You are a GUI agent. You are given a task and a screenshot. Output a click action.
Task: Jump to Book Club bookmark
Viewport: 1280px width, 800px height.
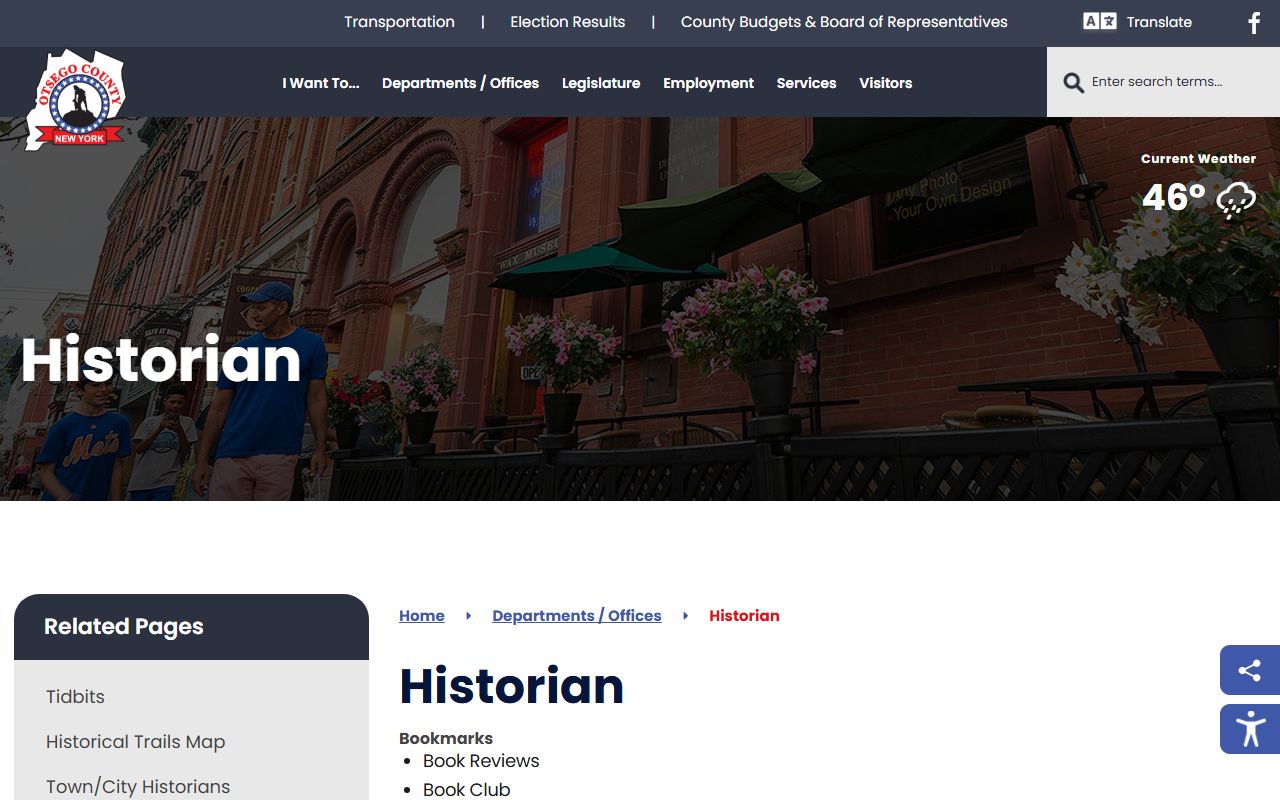point(466,789)
